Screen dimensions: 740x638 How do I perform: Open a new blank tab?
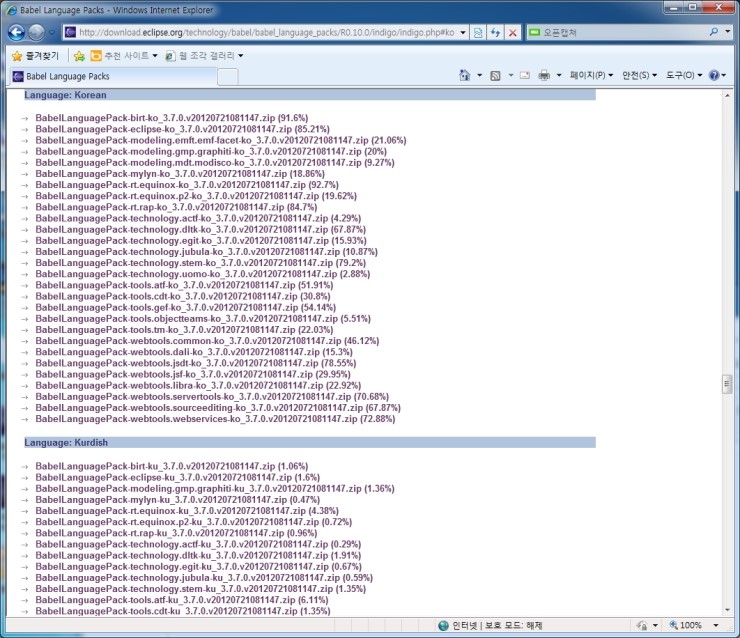pyautogui.click(x=228, y=76)
